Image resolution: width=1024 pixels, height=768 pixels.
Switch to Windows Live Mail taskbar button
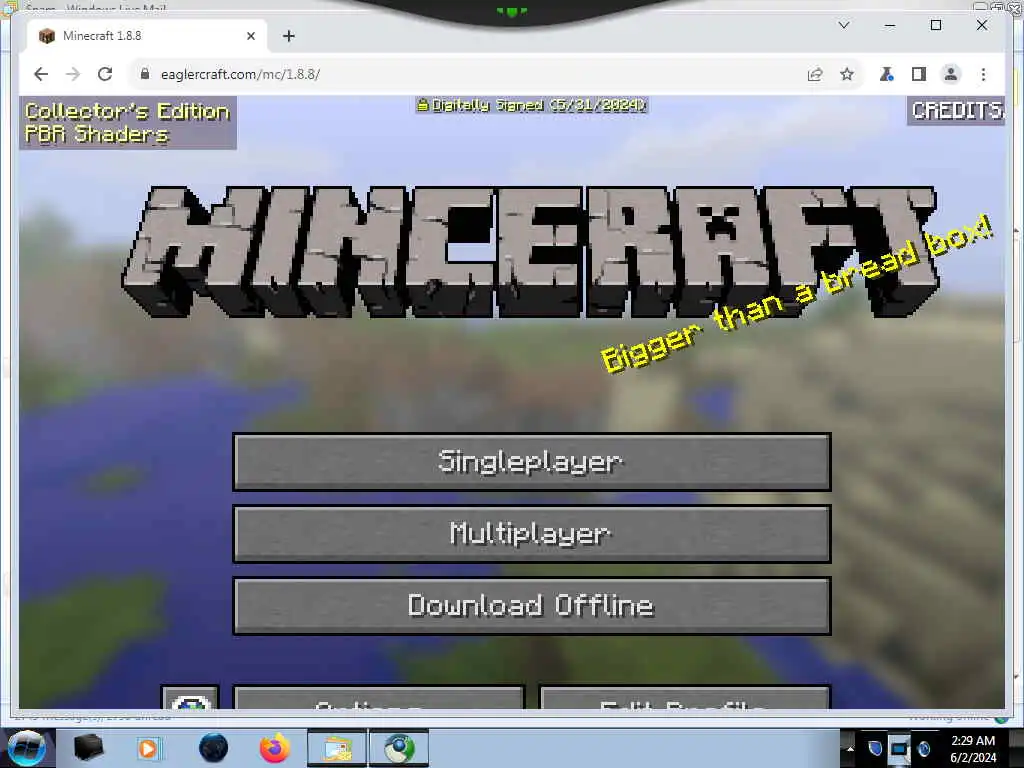338,748
